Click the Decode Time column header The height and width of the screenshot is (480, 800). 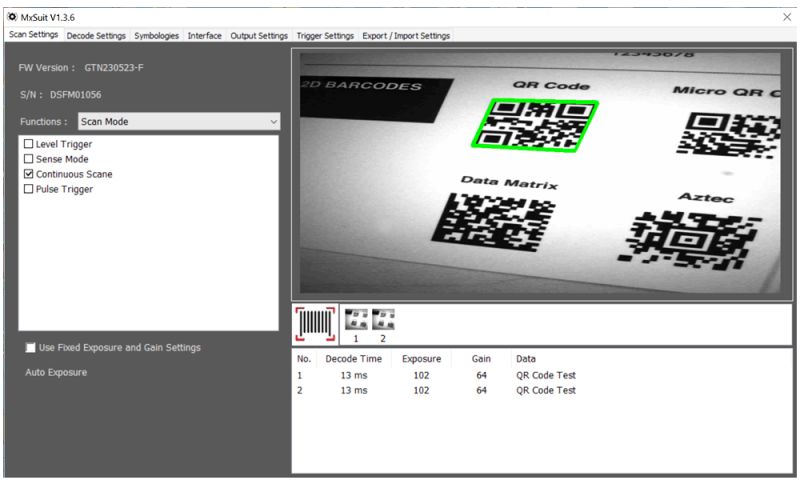pyautogui.click(x=354, y=359)
